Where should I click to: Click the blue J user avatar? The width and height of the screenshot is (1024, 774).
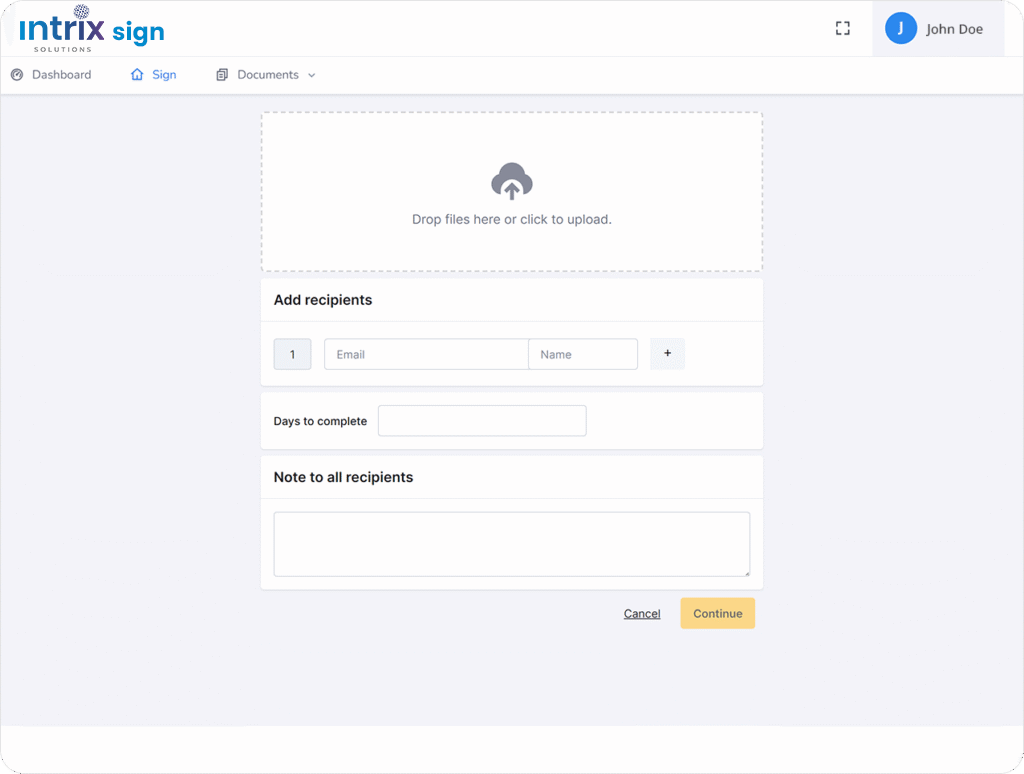click(x=900, y=29)
